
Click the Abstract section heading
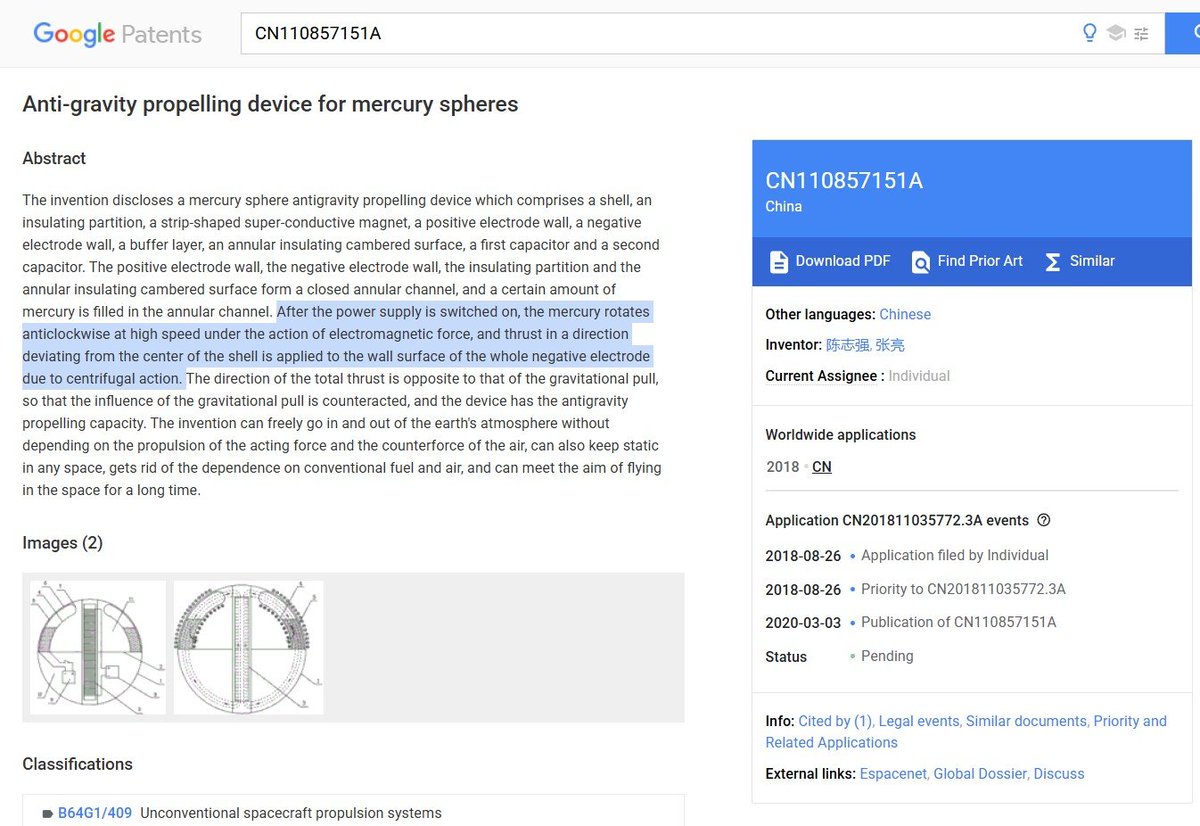[x=54, y=158]
